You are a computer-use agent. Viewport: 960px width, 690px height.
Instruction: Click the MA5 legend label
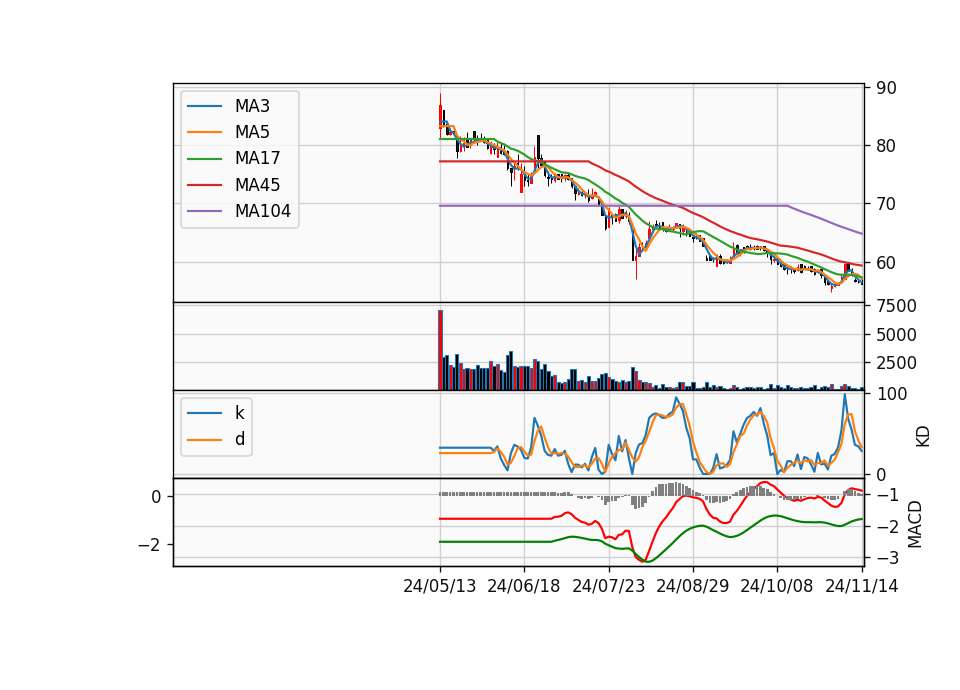pyautogui.click(x=252, y=132)
